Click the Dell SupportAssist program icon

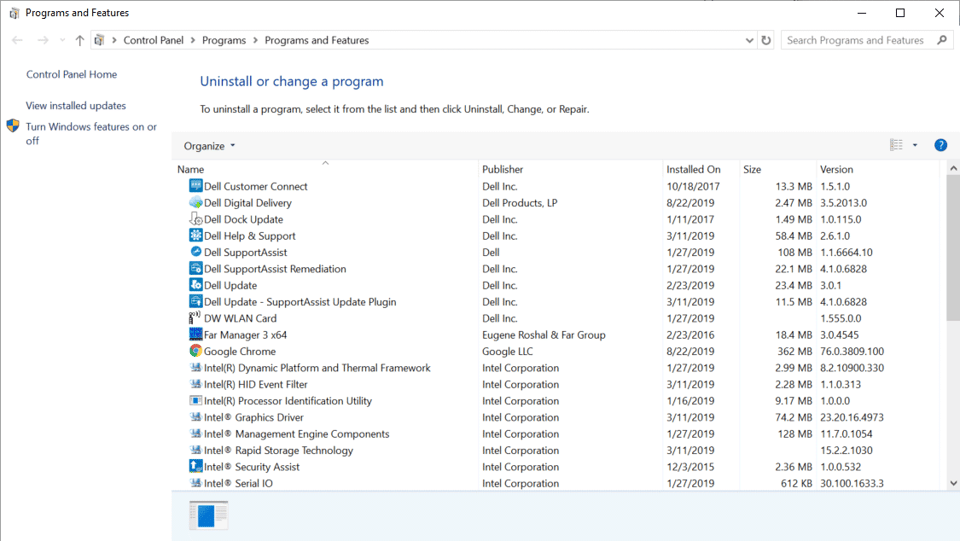click(x=195, y=252)
